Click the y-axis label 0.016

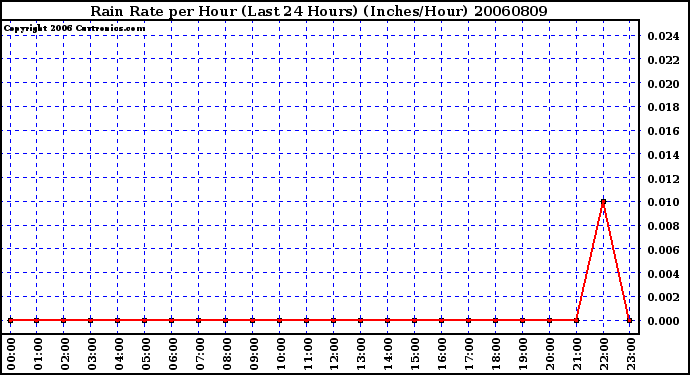663,131
